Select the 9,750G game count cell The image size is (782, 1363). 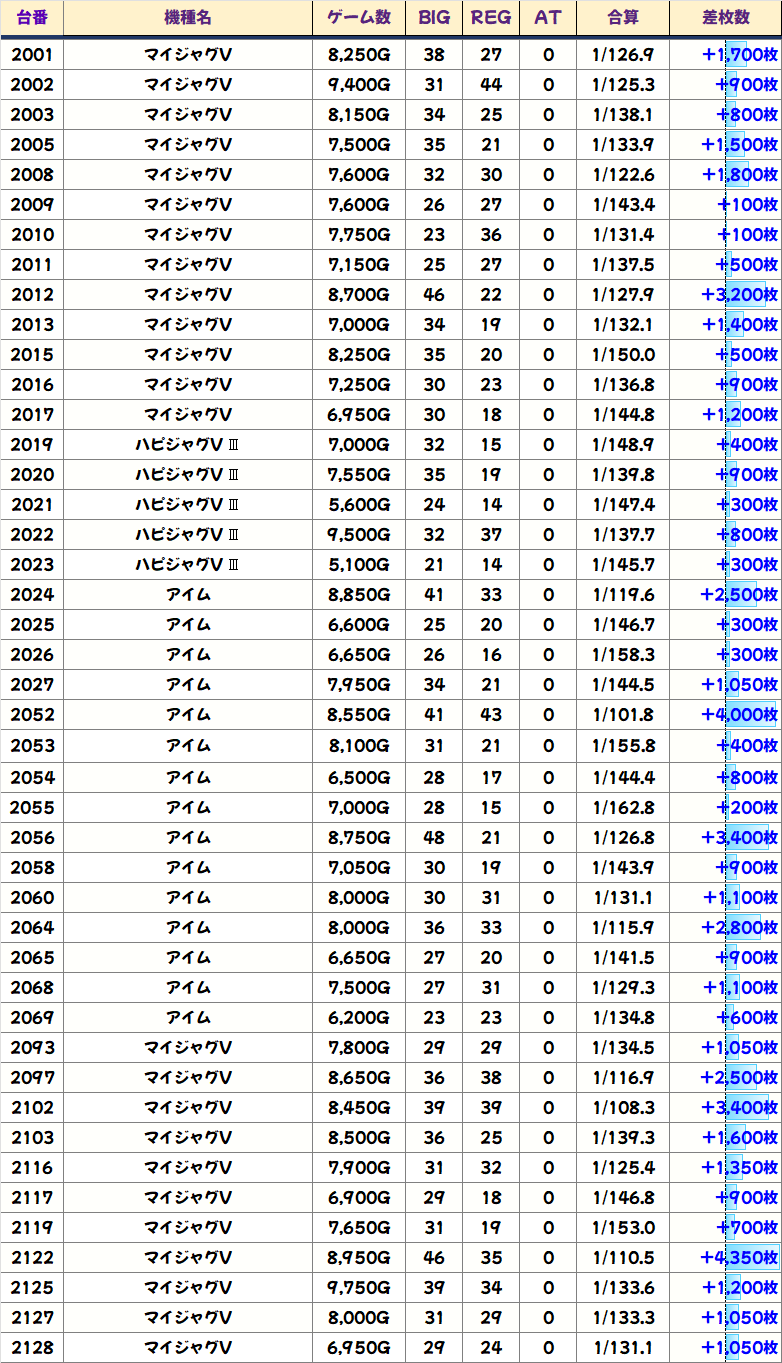coord(359,1287)
